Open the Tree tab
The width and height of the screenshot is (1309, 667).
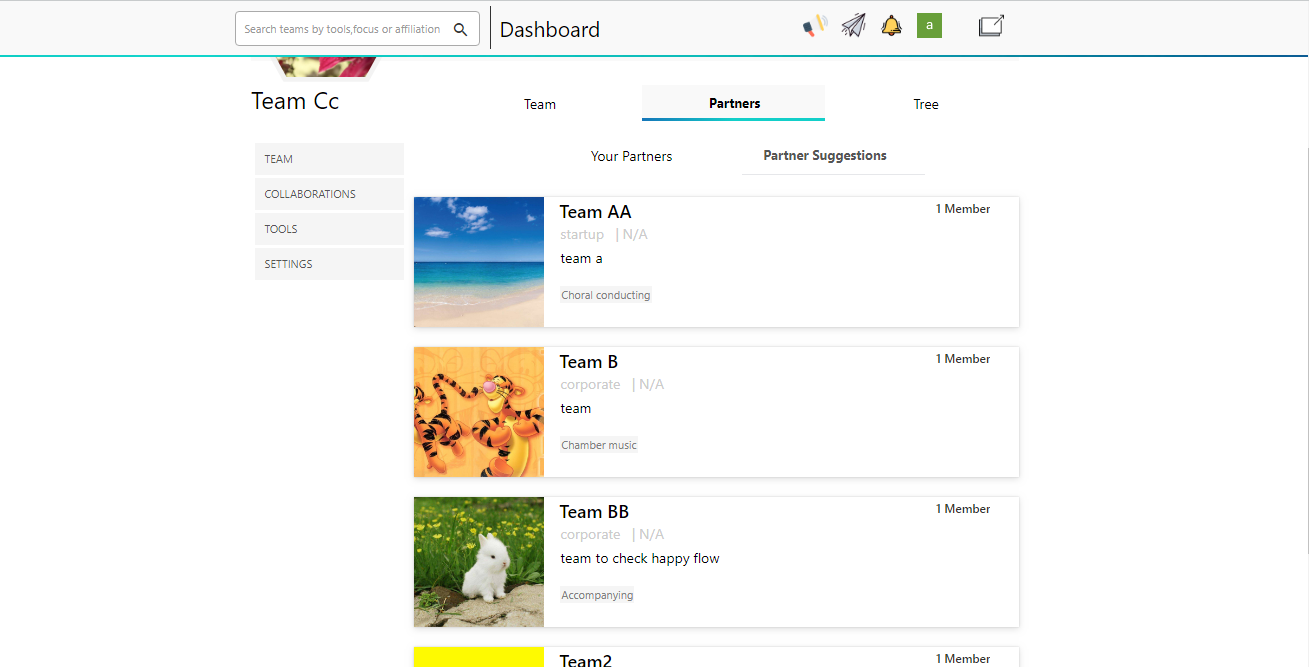pyautogui.click(x=926, y=104)
